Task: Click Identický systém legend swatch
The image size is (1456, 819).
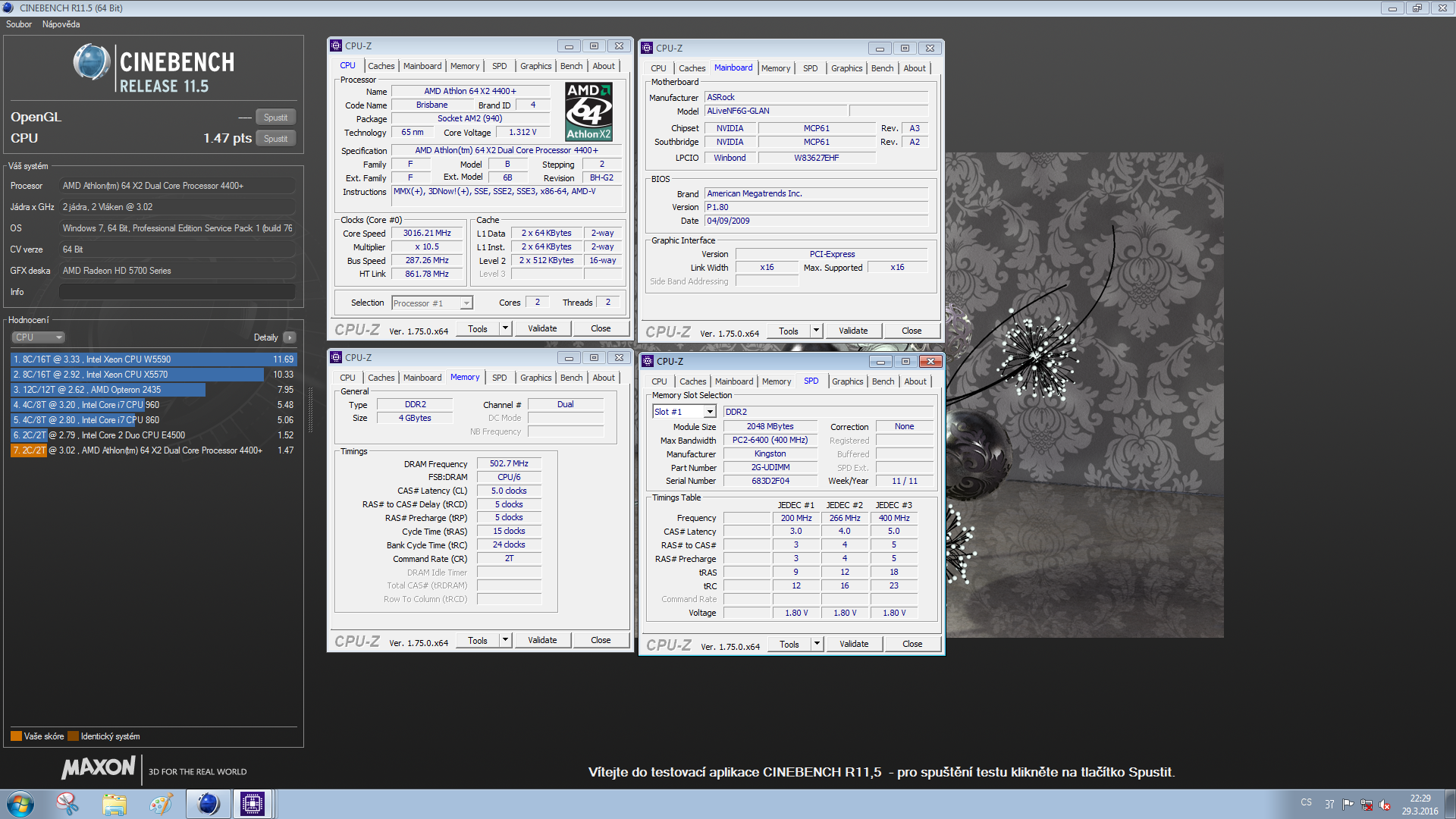Action: coord(73,736)
